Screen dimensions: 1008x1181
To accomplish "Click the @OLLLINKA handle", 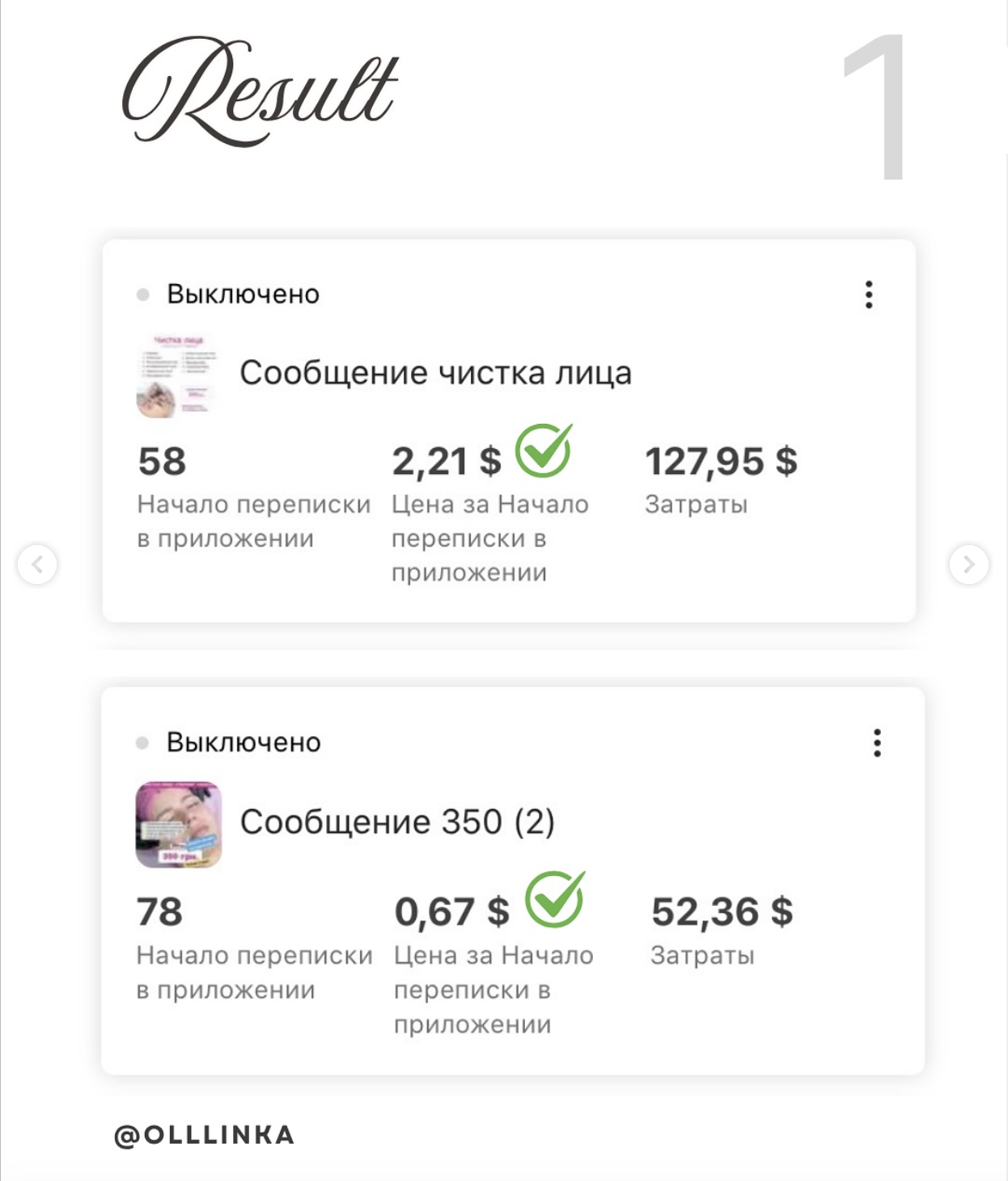I will 205,1135.
